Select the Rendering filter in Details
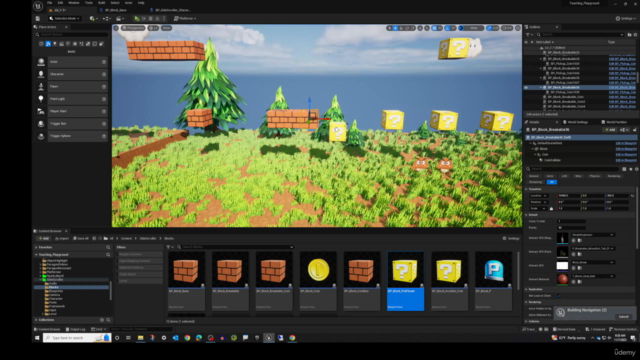The height and width of the screenshot is (360, 640). tap(614, 176)
